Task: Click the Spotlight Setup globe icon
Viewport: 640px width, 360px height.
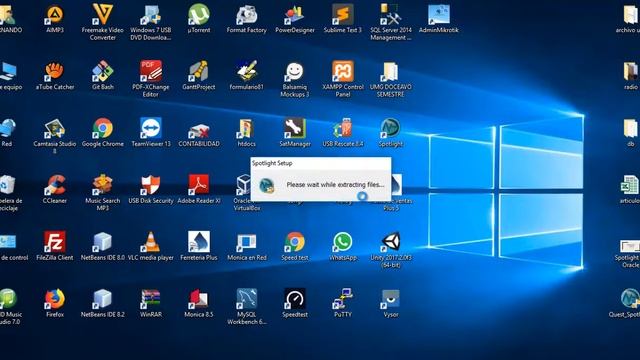Action: 267,185
